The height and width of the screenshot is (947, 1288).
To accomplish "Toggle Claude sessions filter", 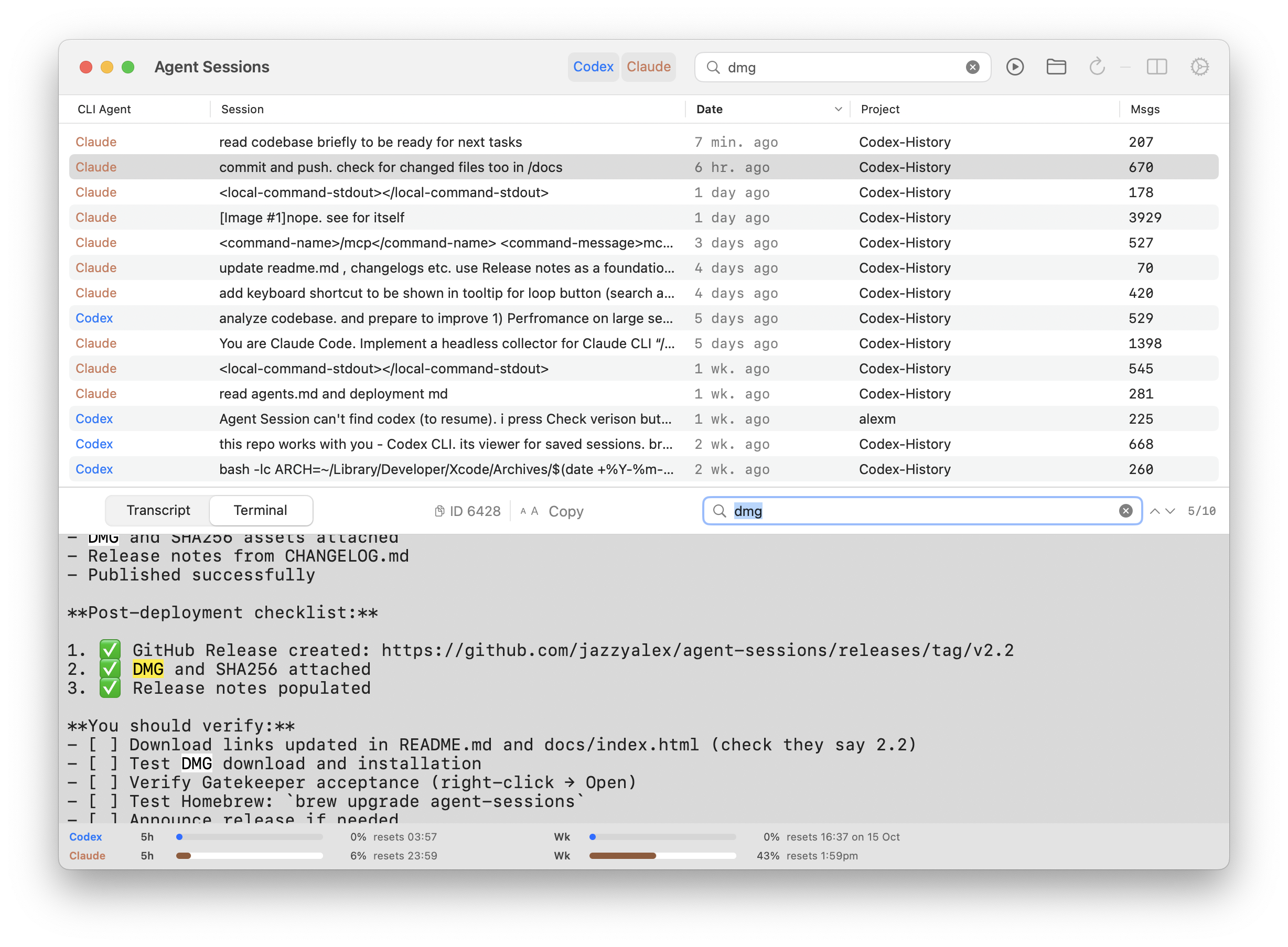I will (648, 67).
